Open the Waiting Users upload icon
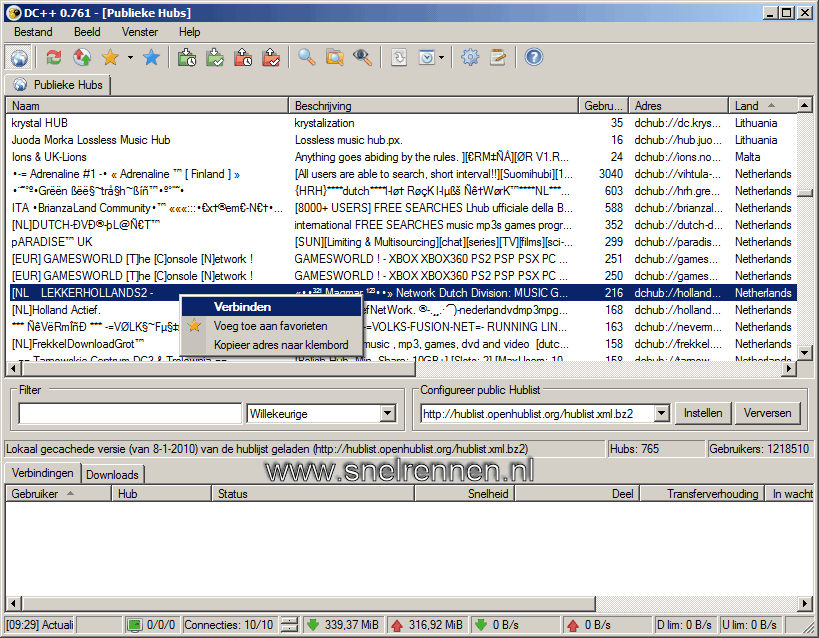This screenshot has width=819, height=638. pyautogui.click(x=243, y=57)
